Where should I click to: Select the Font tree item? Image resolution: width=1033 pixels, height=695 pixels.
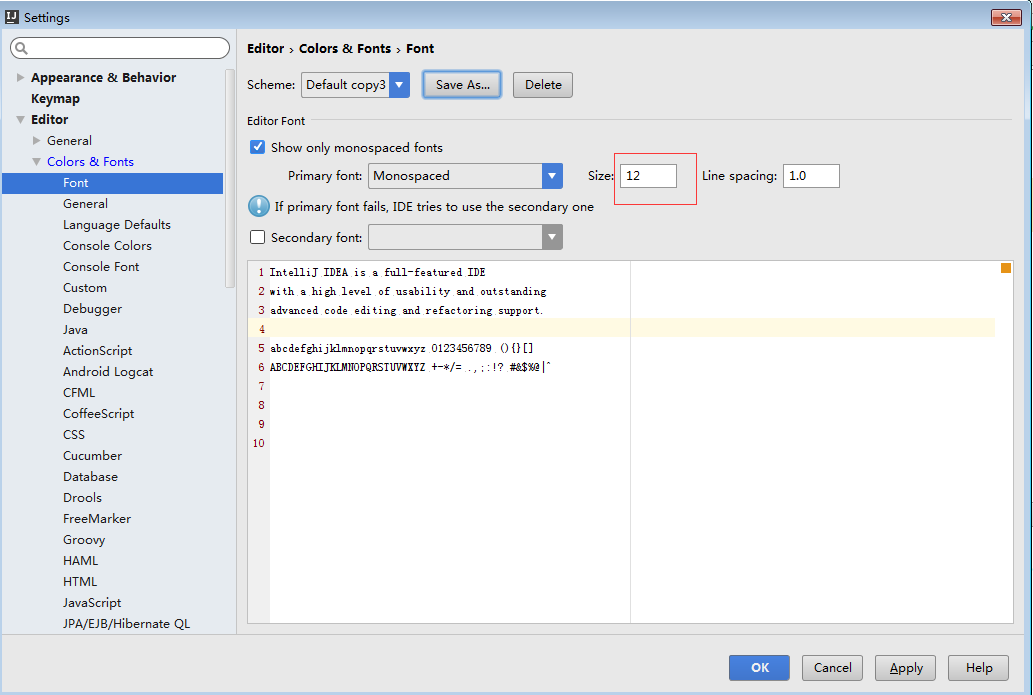pos(113,183)
